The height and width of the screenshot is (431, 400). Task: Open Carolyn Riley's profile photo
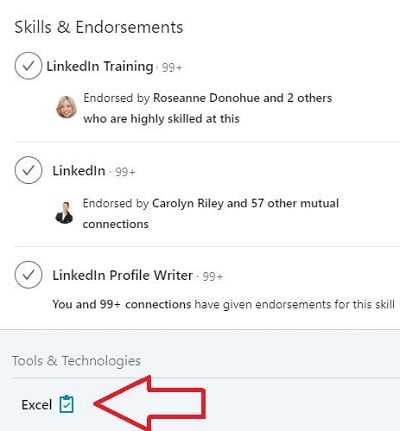pyautogui.click(x=64, y=212)
